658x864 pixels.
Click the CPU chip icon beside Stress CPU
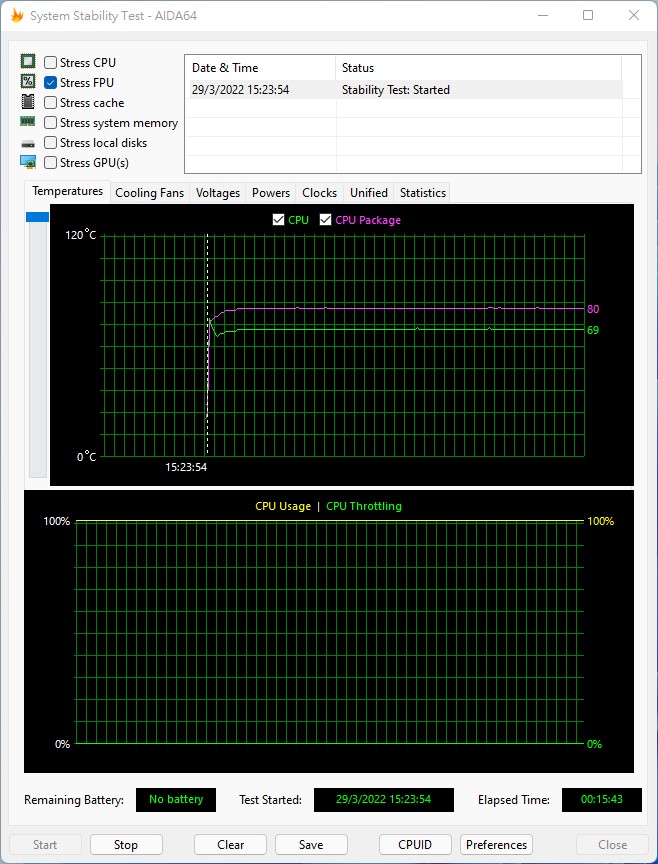(28, 61)
